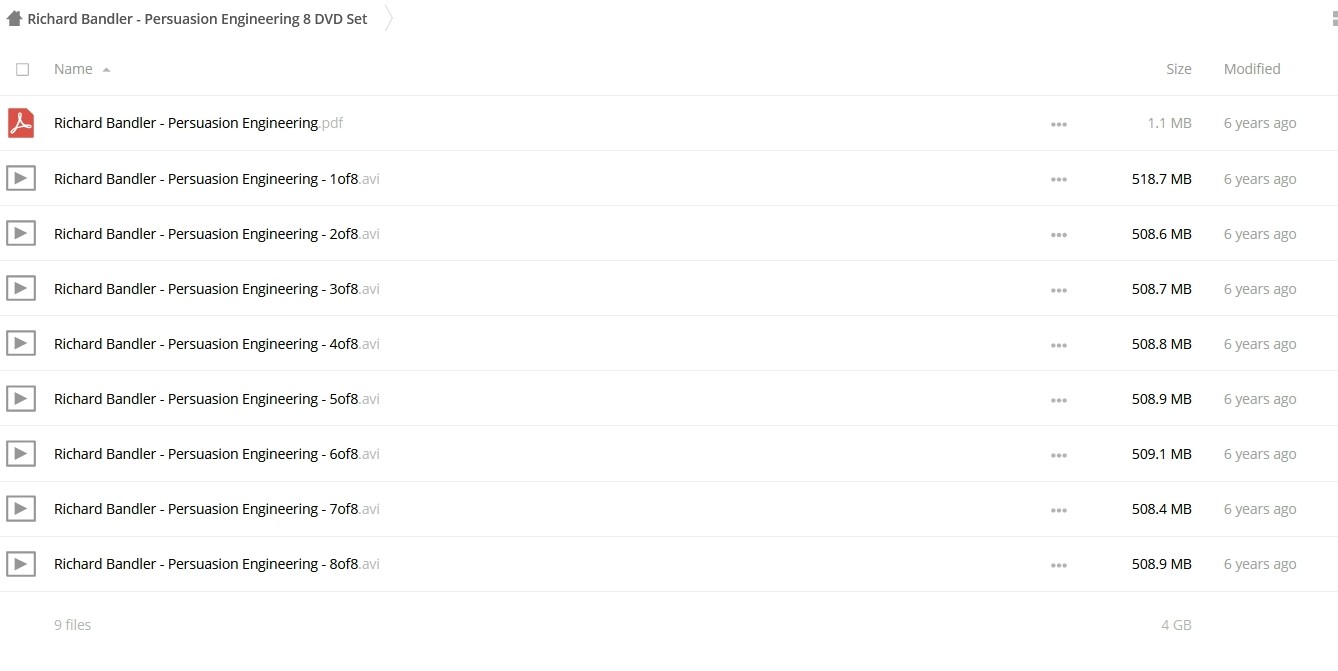Click the folder name in the breadcrumb
The width and height of the screenshot is (1338, 671).
click(197, 19)
